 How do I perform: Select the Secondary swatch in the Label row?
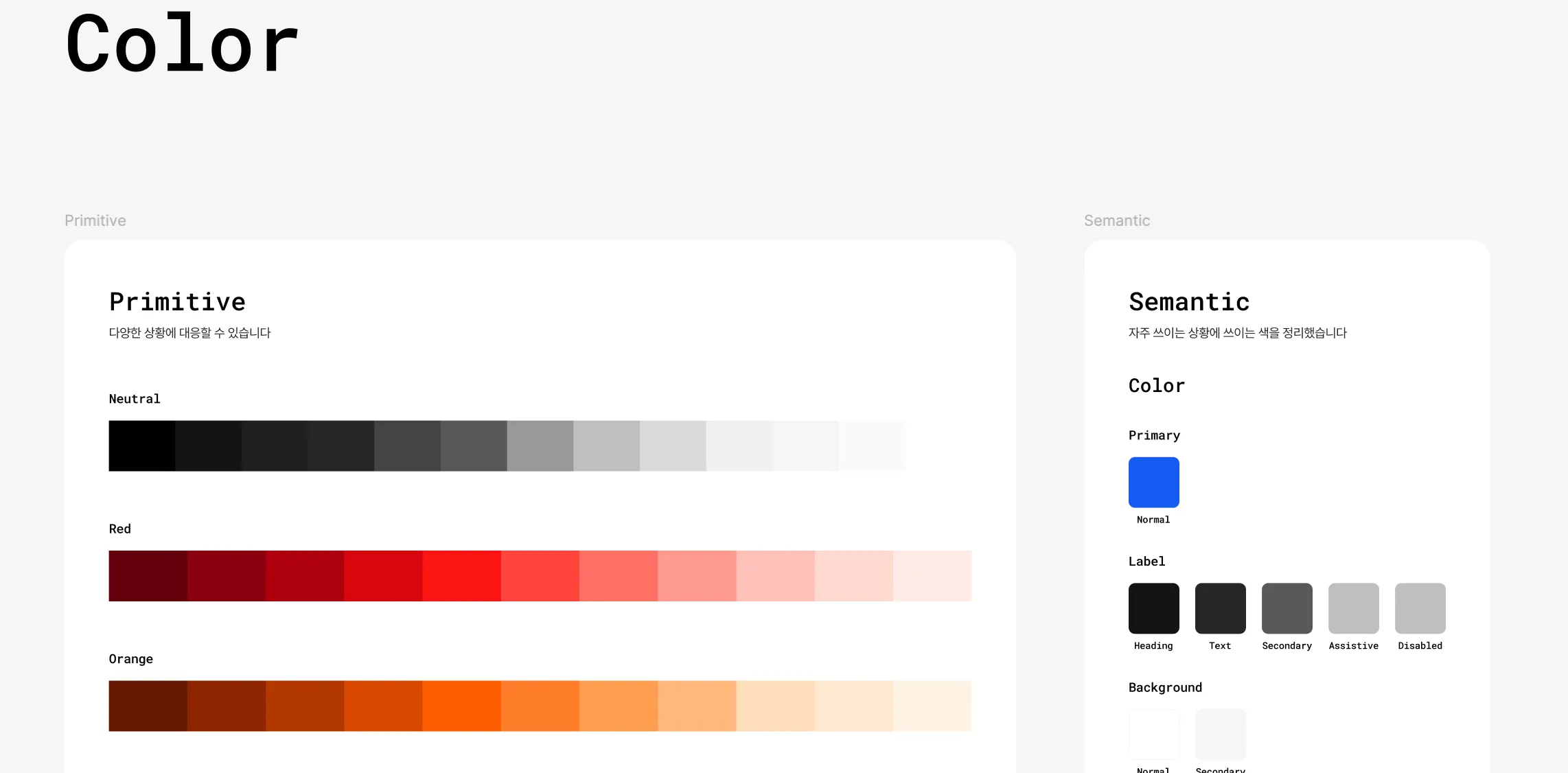(x=1287, y=608)
